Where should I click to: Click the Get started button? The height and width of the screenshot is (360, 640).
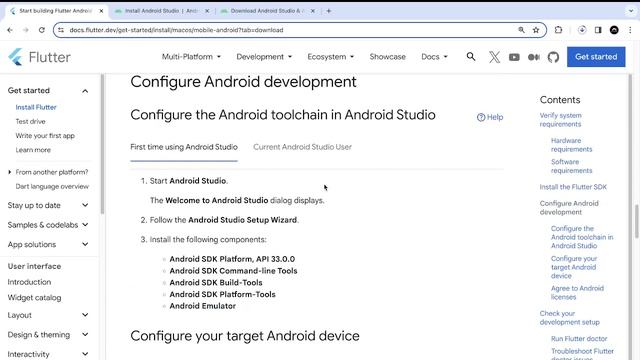pos(596,57)
